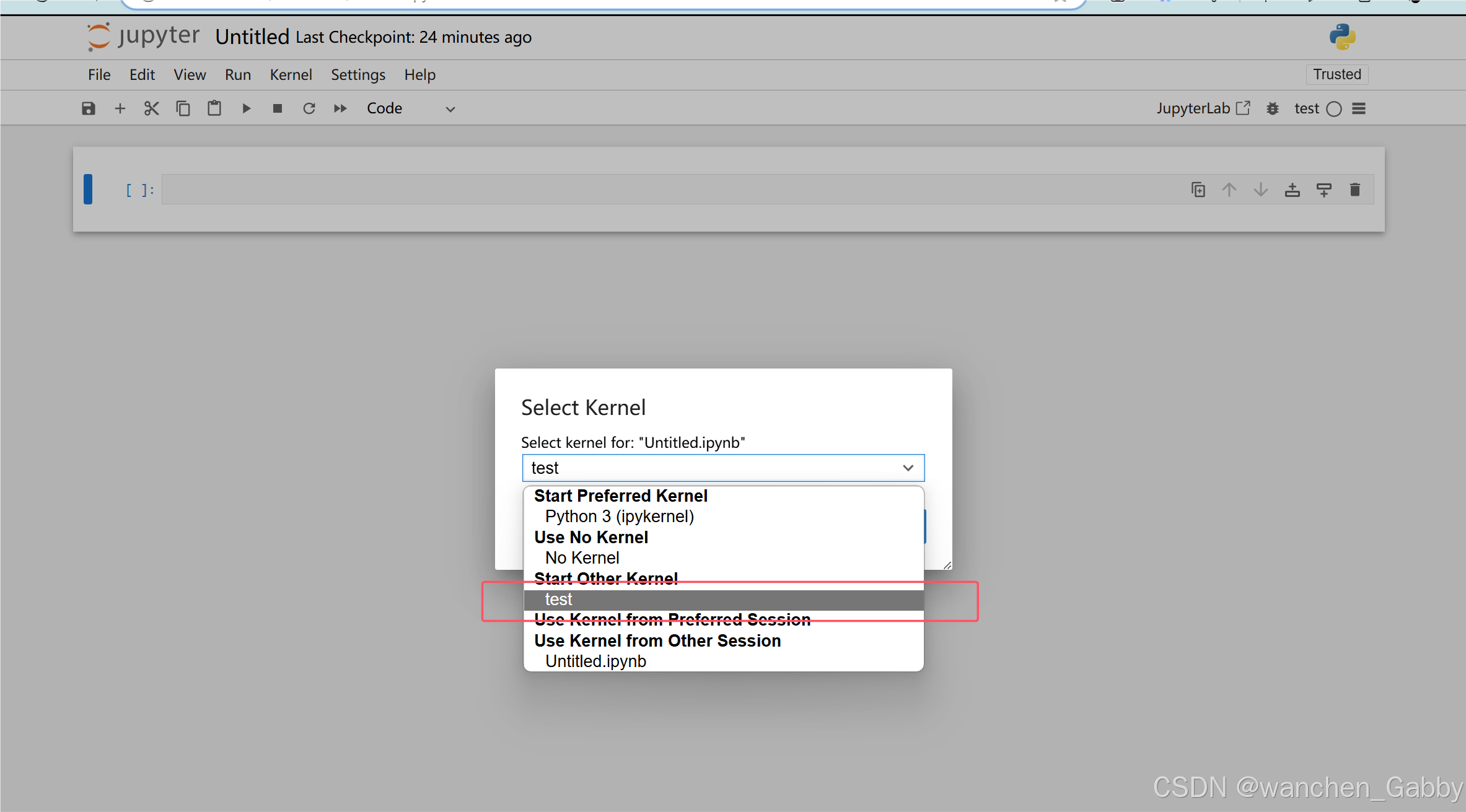Open the View menu
This screenshot has width=1466, height=812.
[190, 75]
